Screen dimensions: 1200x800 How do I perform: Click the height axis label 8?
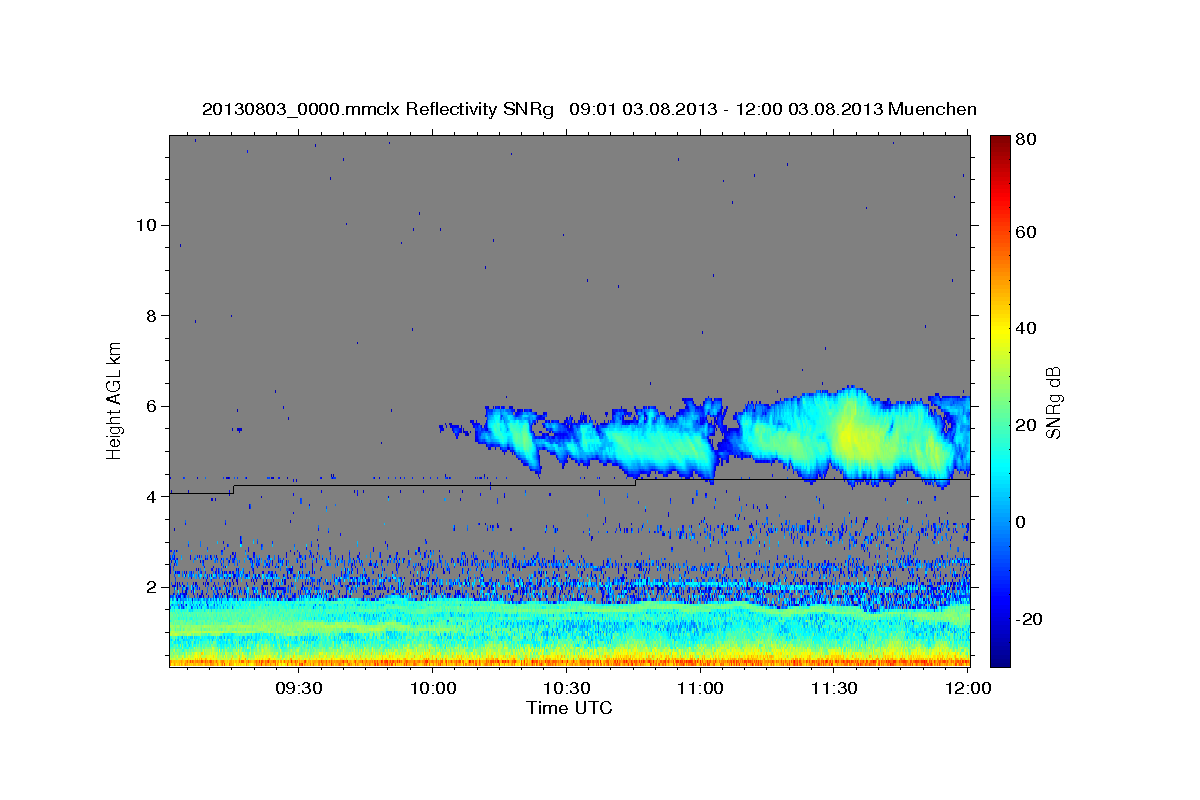tap(151, 315)
